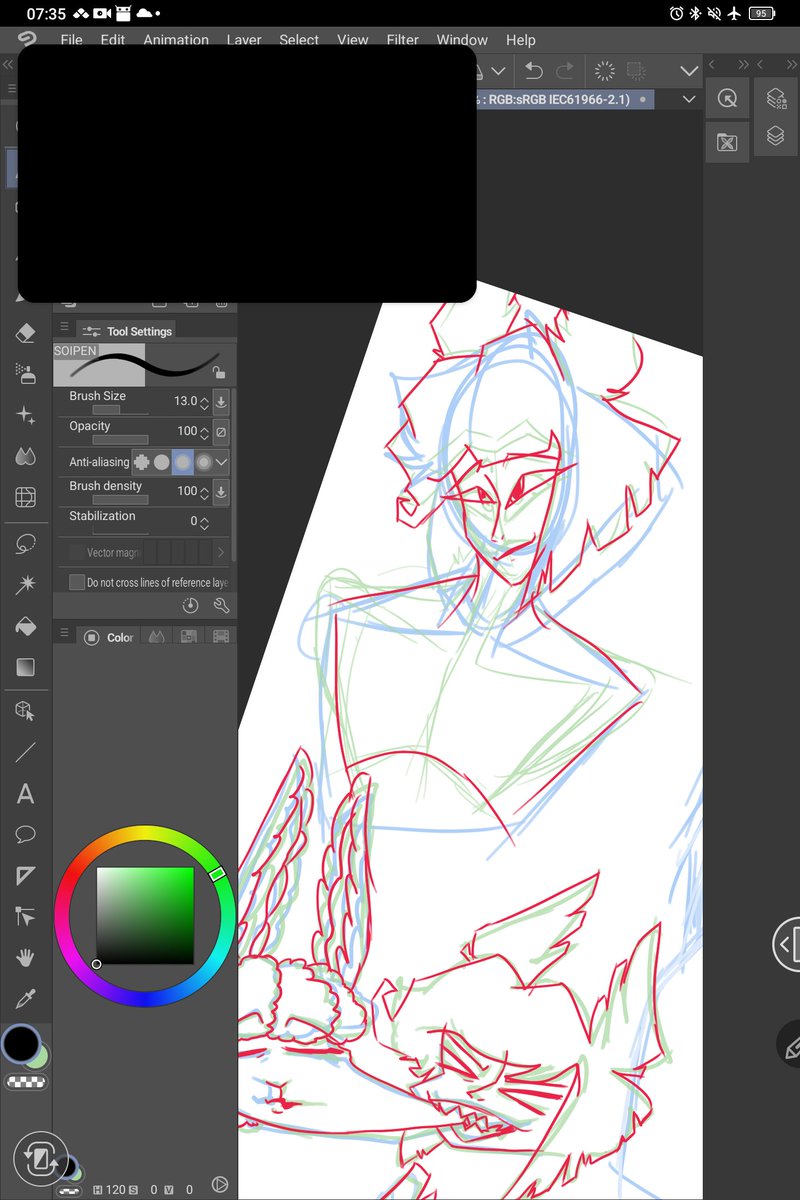Select the Blend tool with two droplets
800x1200 pixels.
26,455
